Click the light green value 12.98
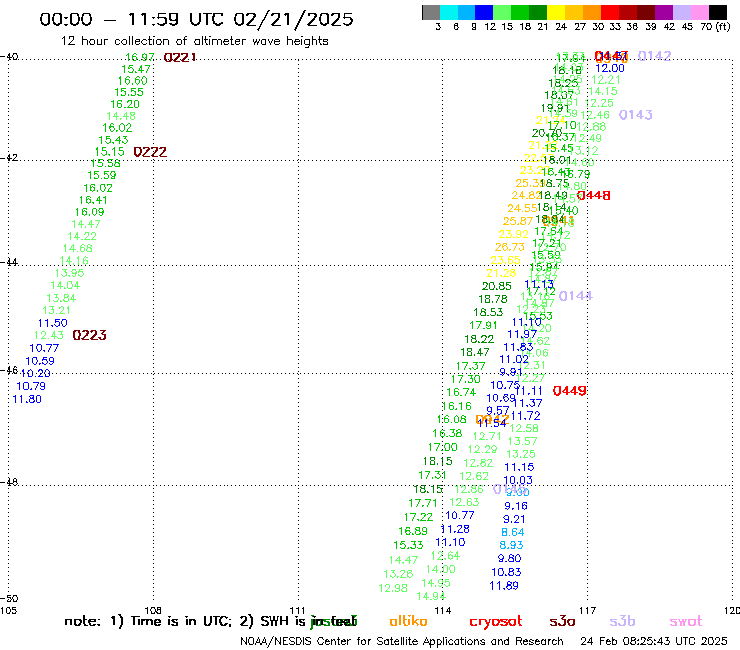 click(393, 588)
